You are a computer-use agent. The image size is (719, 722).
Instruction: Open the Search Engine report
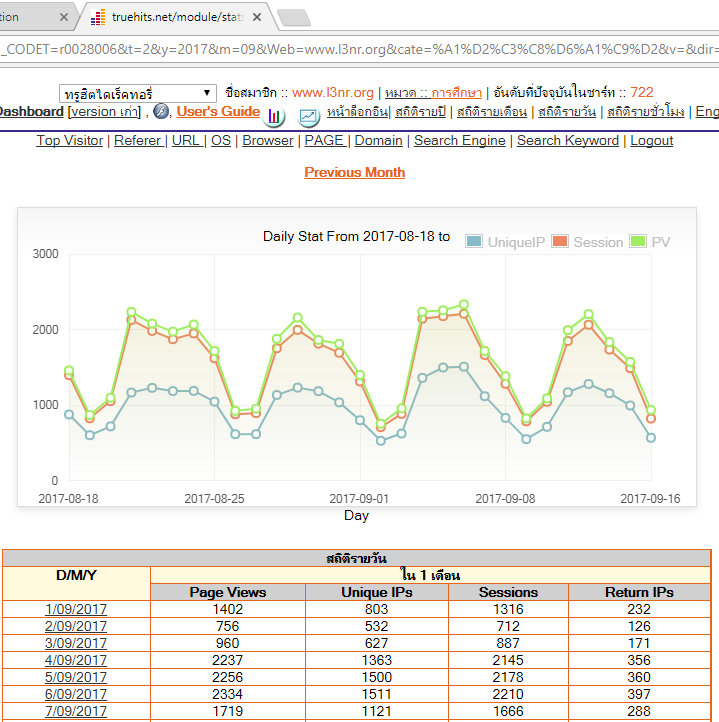[x=459, y=140]
